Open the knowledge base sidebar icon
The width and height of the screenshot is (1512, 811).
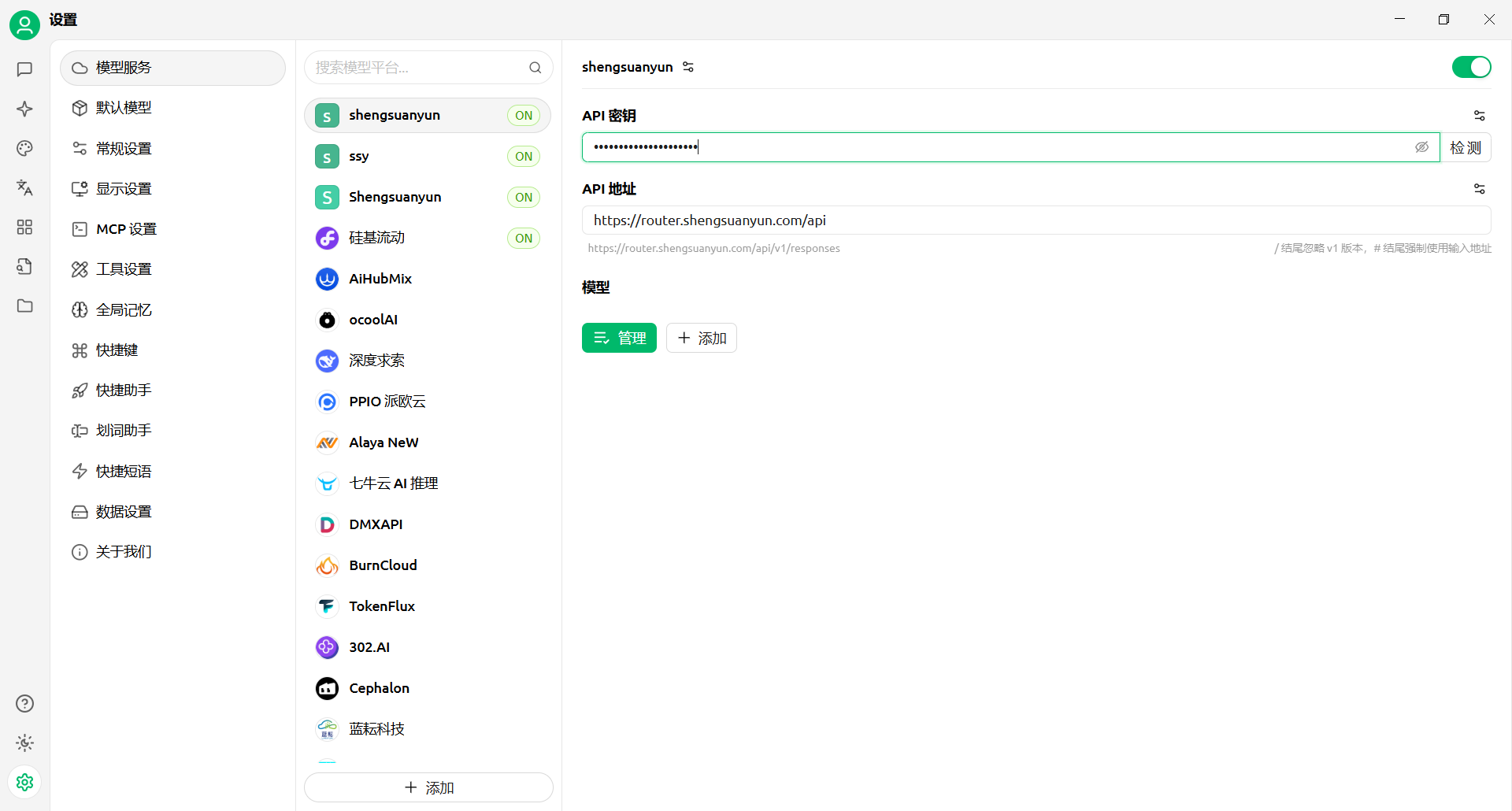24,266
